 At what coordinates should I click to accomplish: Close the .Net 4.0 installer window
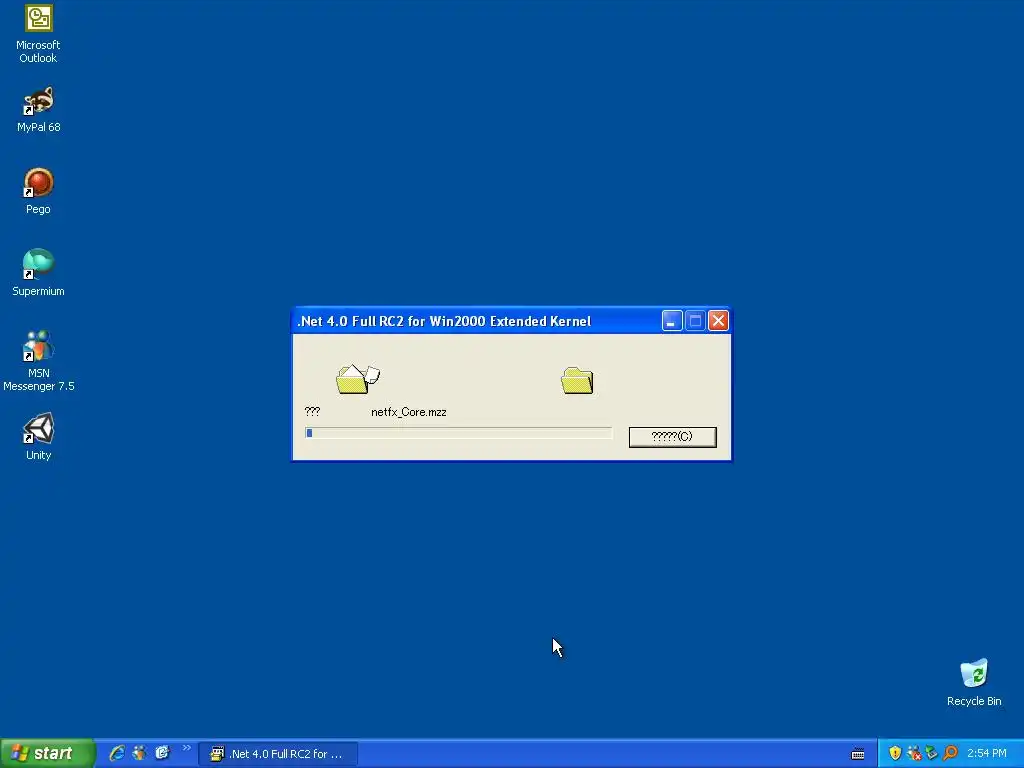718,321
